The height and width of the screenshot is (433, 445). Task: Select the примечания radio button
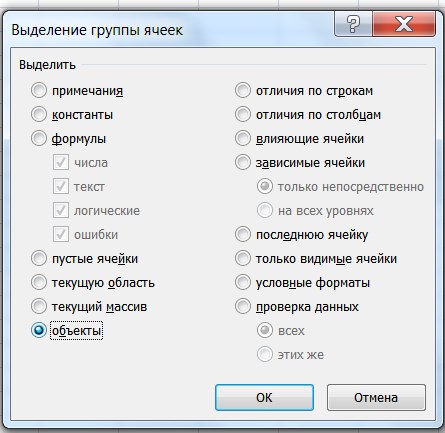click(x=39, y=90)
